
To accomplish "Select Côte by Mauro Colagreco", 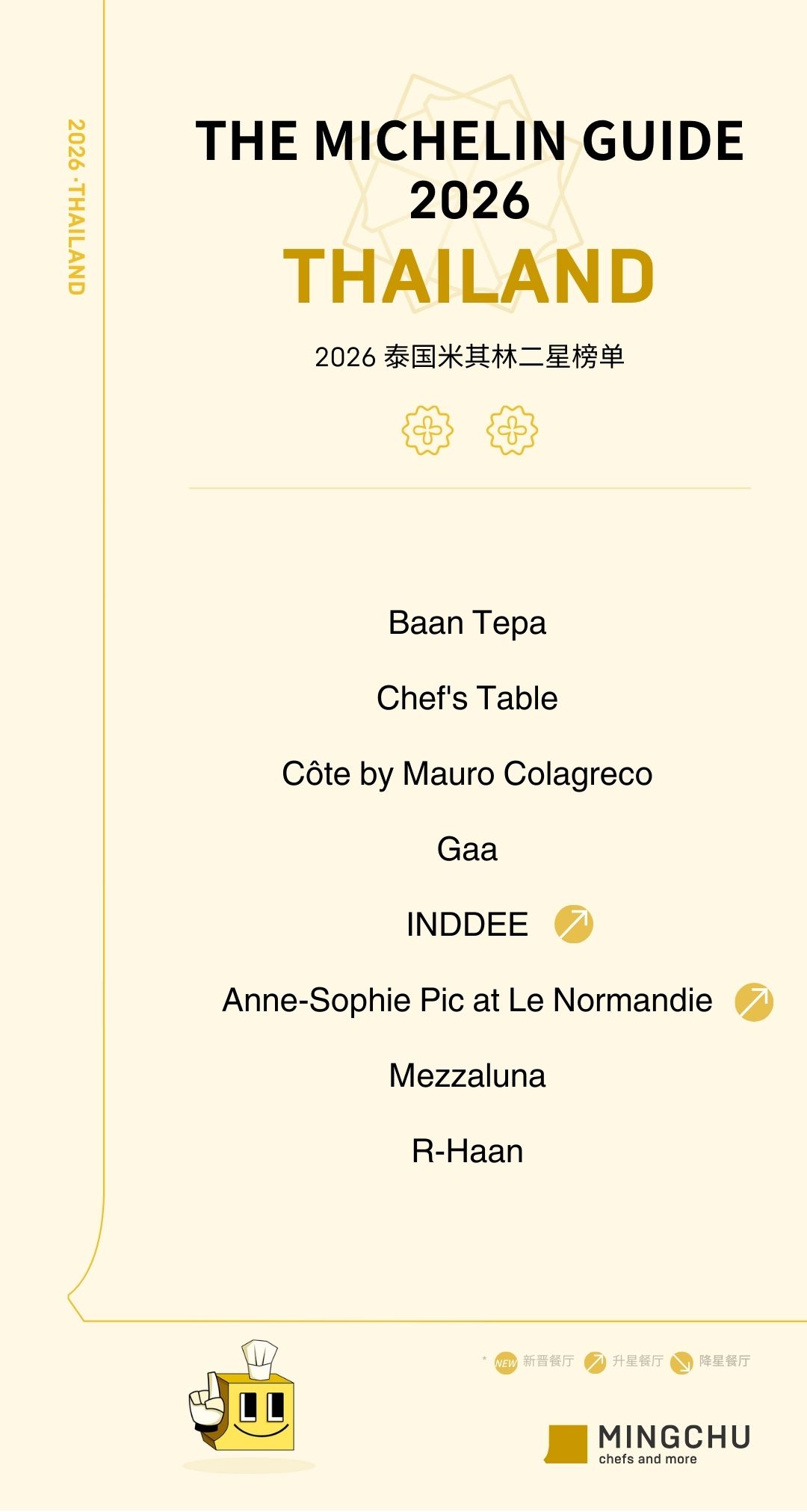I will click(467, 774).
